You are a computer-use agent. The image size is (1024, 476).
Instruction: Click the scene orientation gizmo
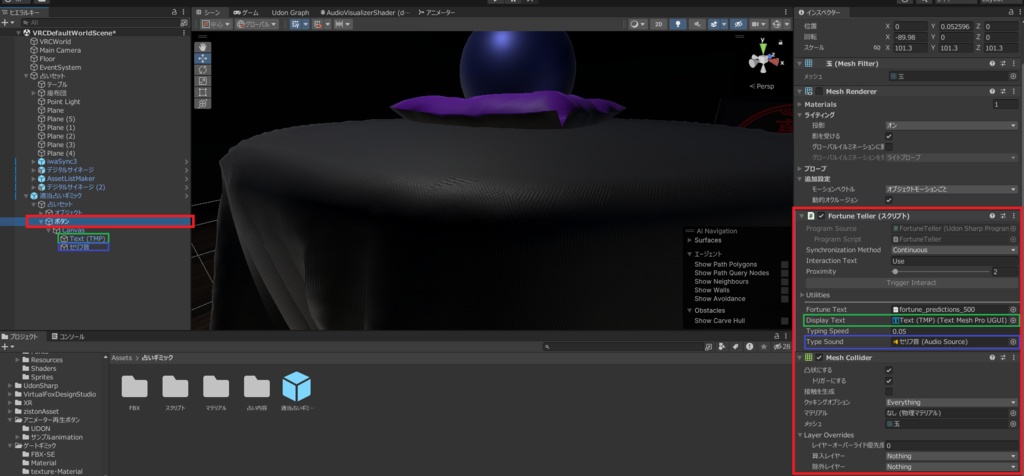[763, 60]
